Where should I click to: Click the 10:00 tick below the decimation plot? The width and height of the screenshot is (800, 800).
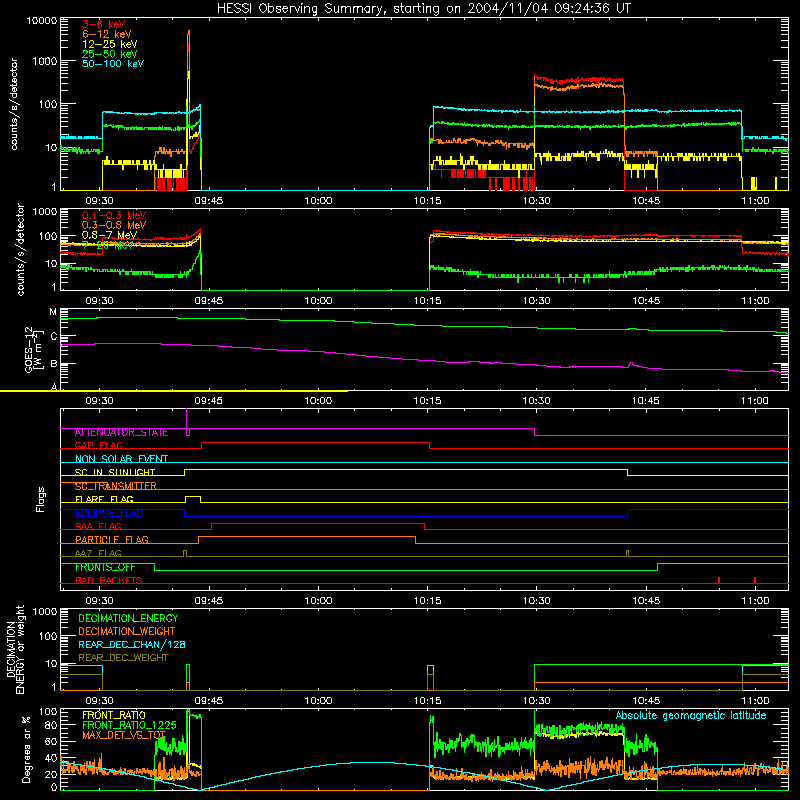(318, 701)
